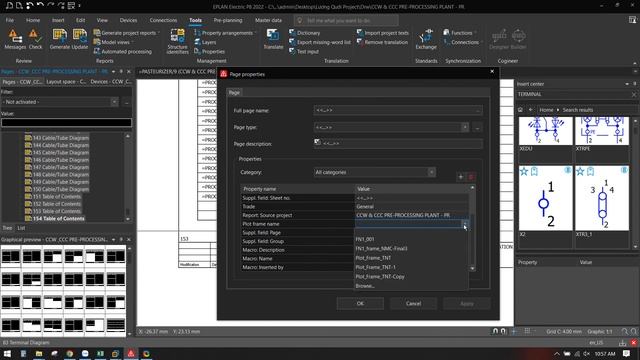Expand Generate project reports dropdown
This screenshot has width=640, height=360.
coord(159,33)
